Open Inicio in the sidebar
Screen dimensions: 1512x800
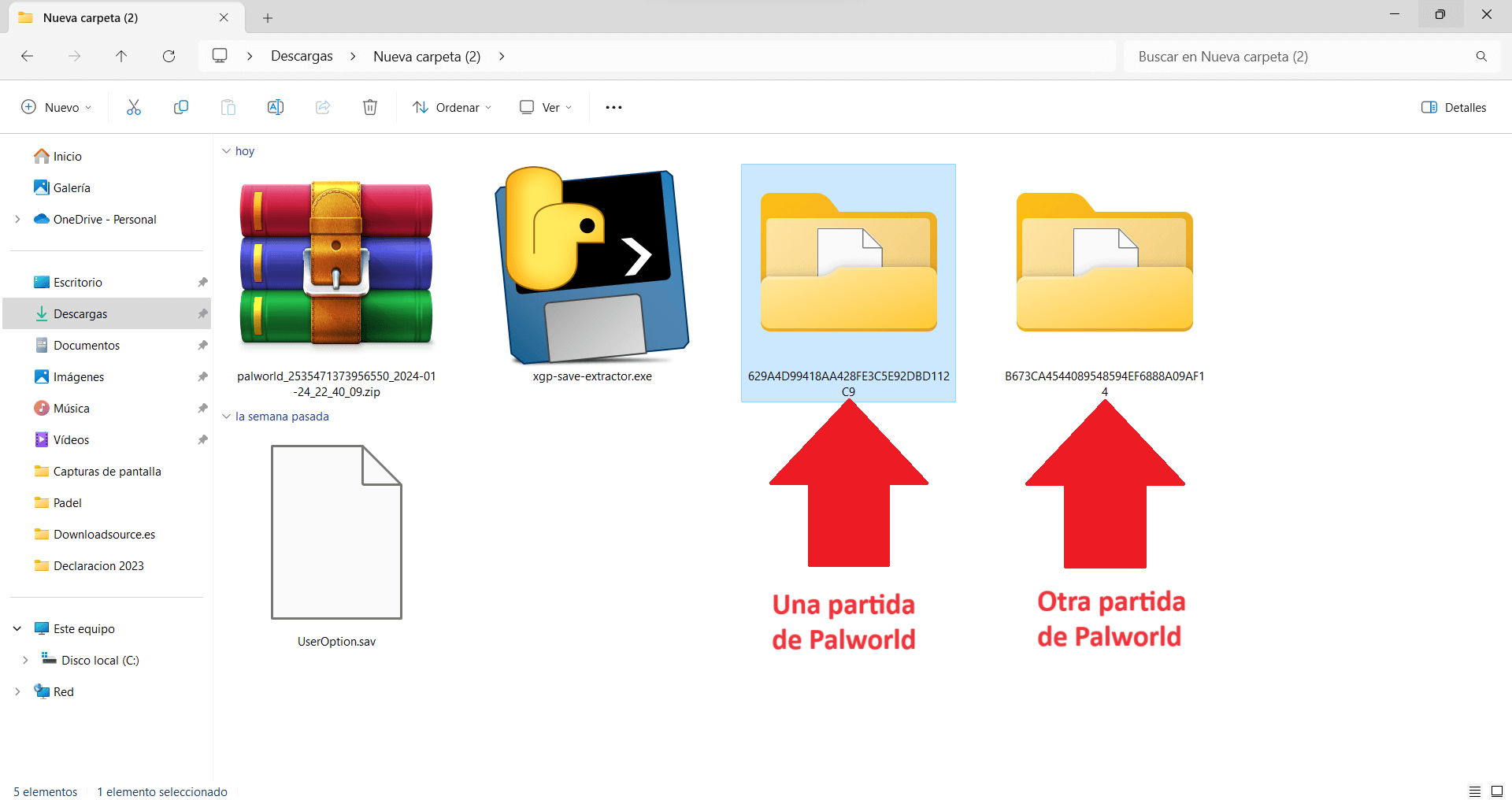pos(68,157)
